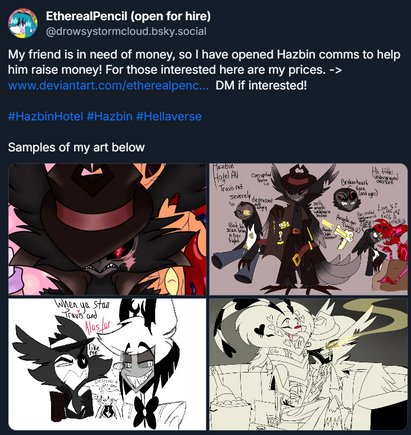Open the sepia artwork of two characters kissing

(308, 364)
